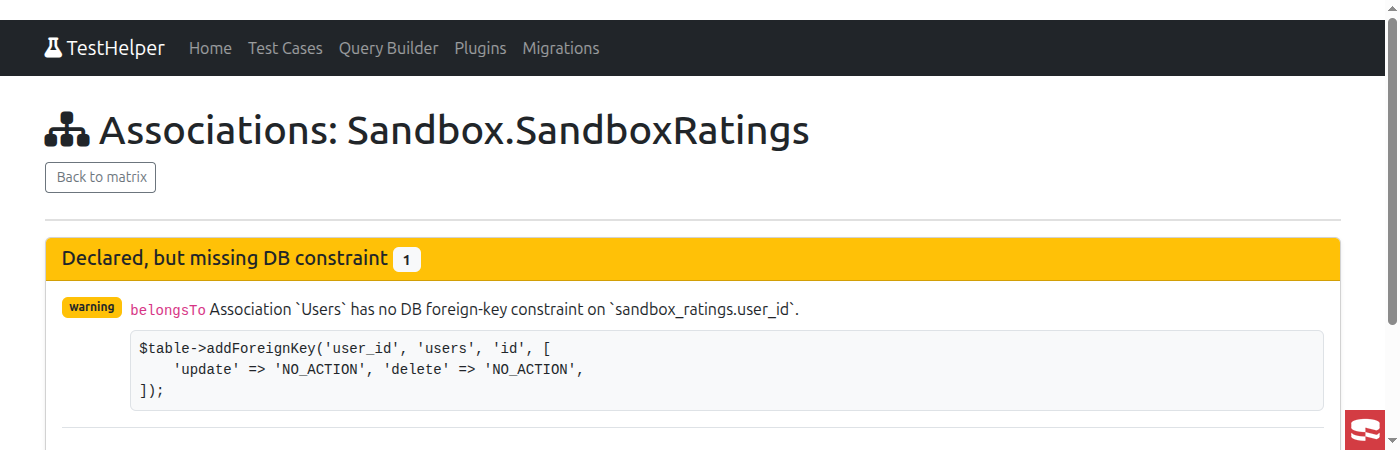Go to the TestHelper brand link

click(105, 47)
